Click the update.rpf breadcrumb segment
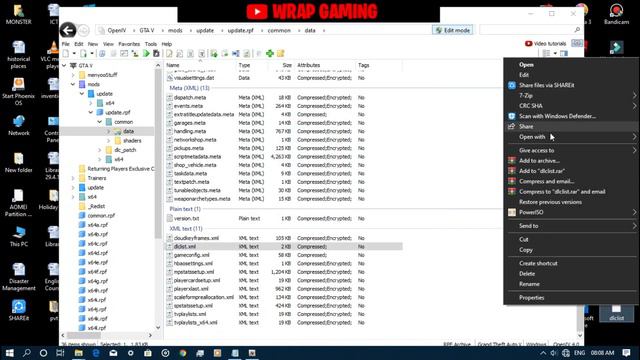640x360 pixels. pos(240,30)
